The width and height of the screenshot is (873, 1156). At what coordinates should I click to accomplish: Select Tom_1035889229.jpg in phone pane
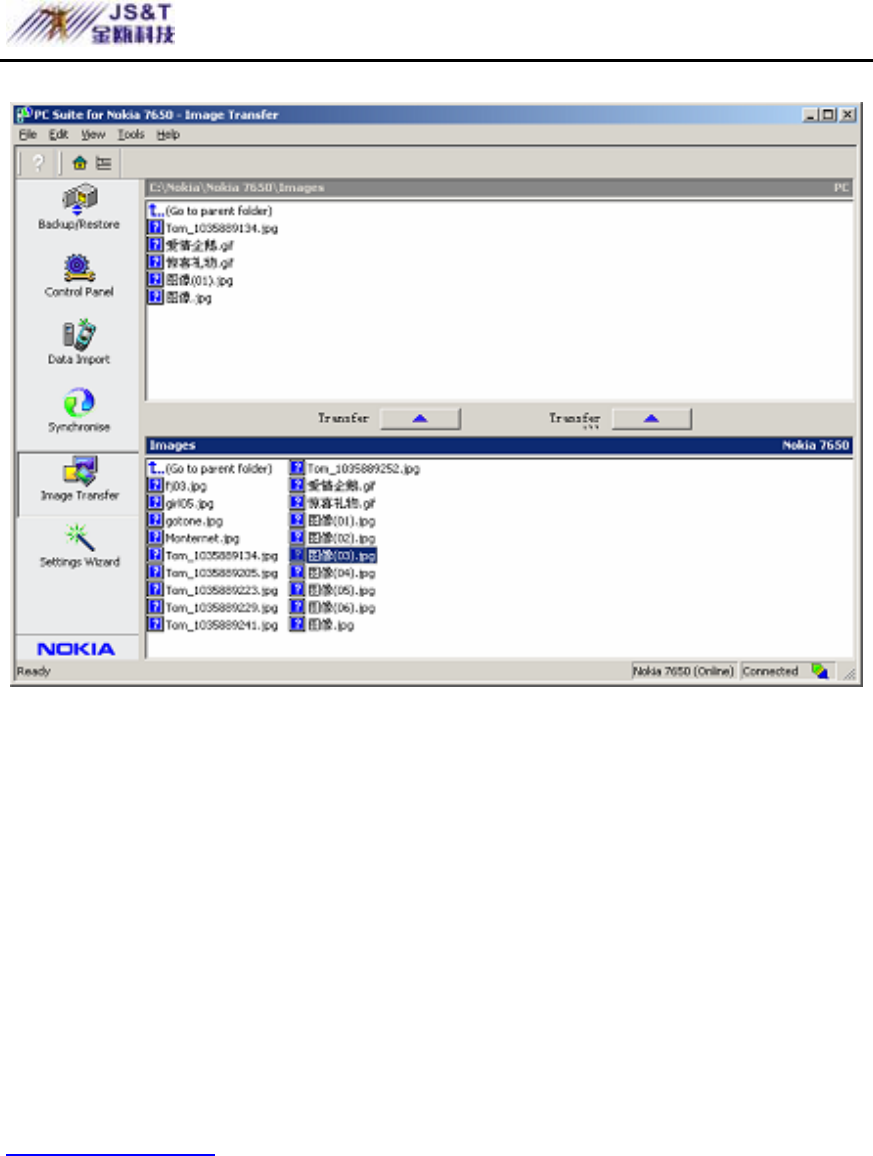(213, 608)
